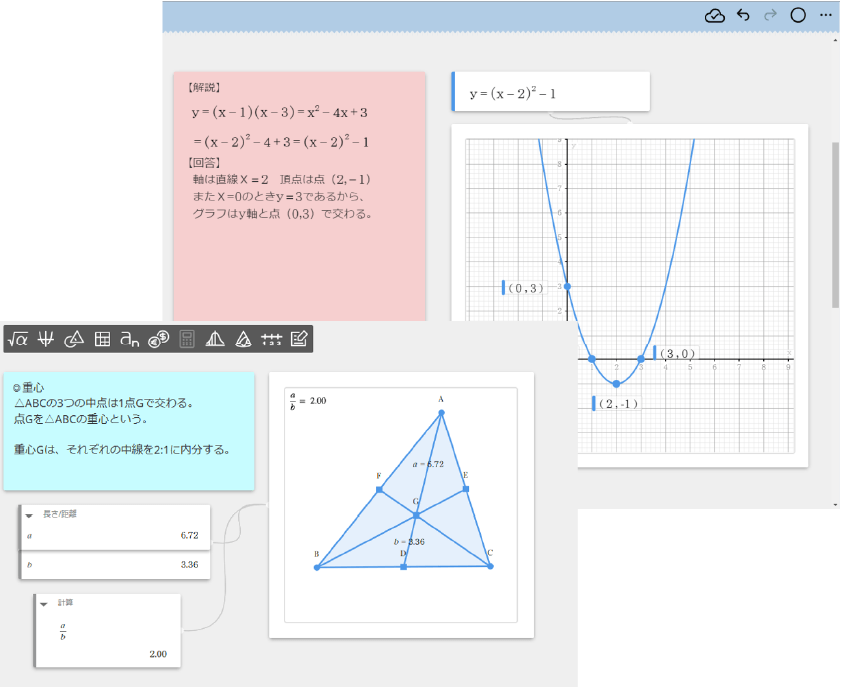
Task: Open the ellipsis overflow menu
Action: pos(825,15)
